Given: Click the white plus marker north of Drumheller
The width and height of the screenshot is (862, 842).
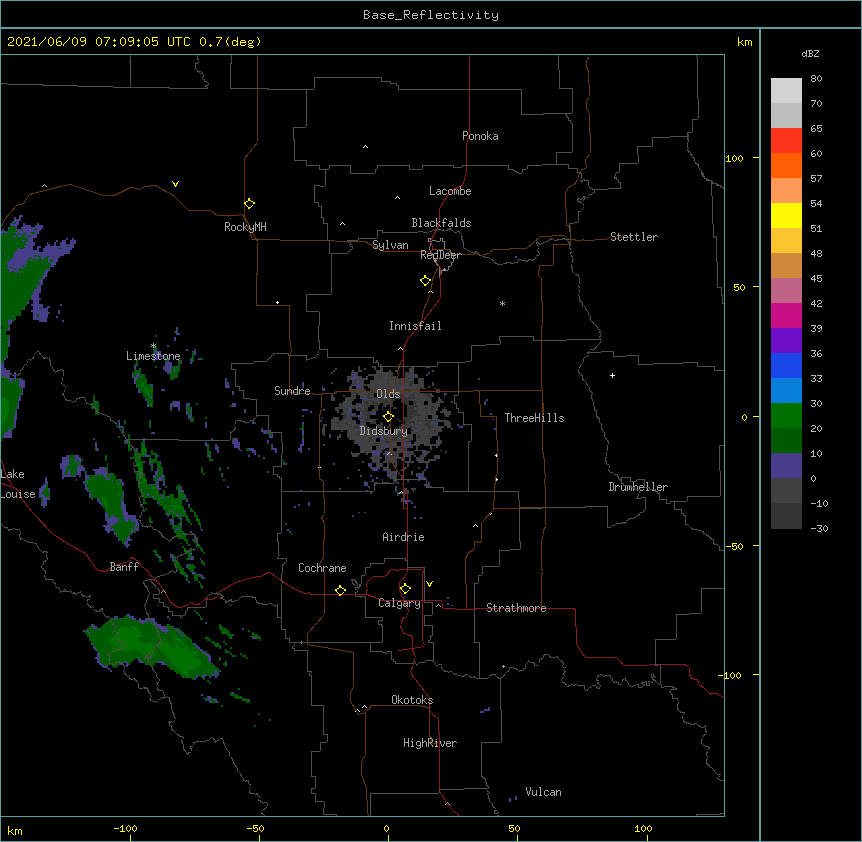Looking at the screenshot, I should (x=612, y=375).
